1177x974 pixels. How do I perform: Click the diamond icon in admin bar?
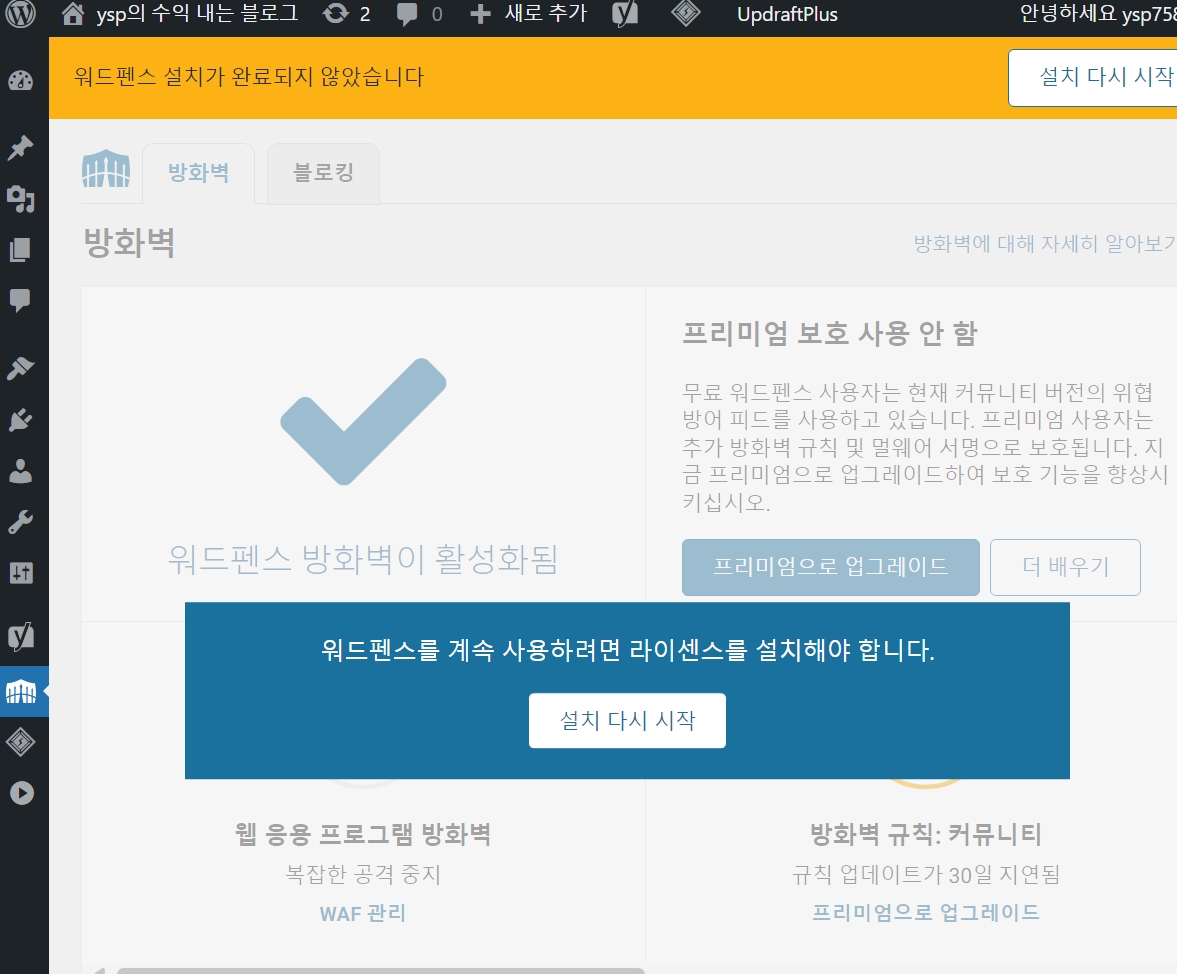pyautogui.click(x=685, y=13)
